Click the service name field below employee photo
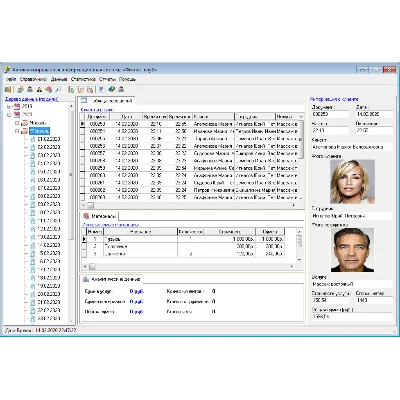Screen dimensions: 400x400 click(x=352, y=284)
